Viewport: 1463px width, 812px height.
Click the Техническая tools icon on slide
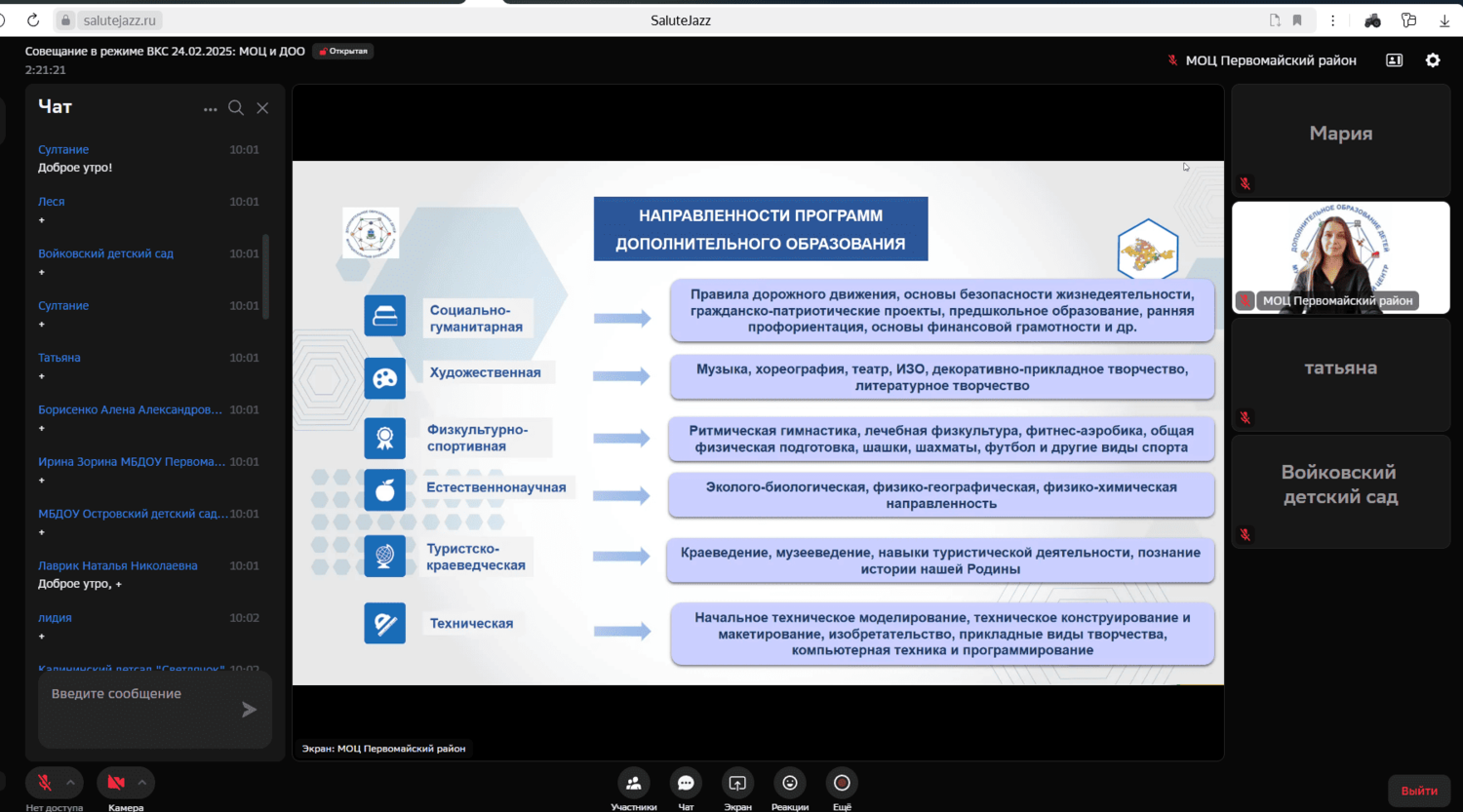(x=385, y=623)
